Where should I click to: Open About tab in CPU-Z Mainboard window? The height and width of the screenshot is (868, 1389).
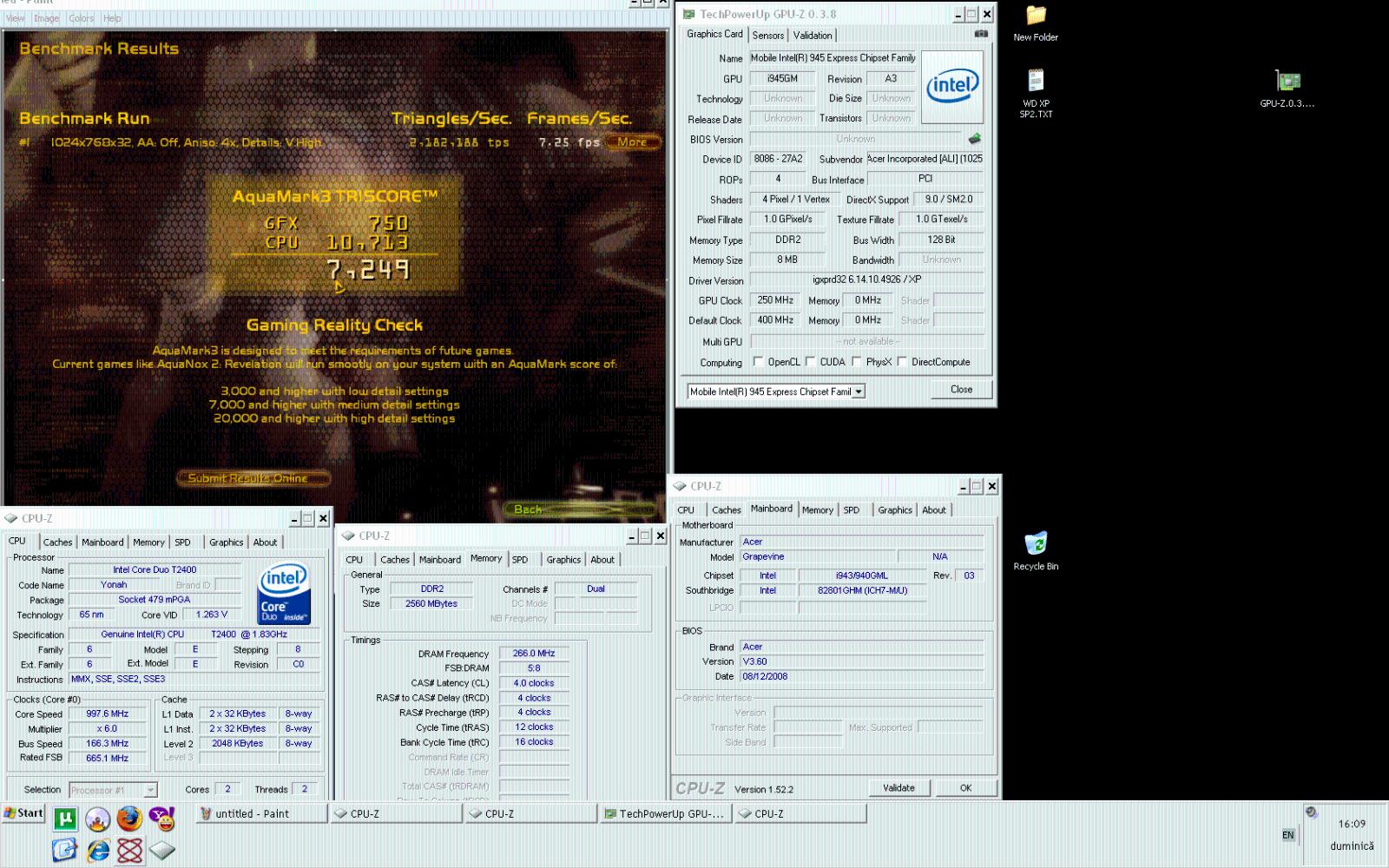coord(934,510)
